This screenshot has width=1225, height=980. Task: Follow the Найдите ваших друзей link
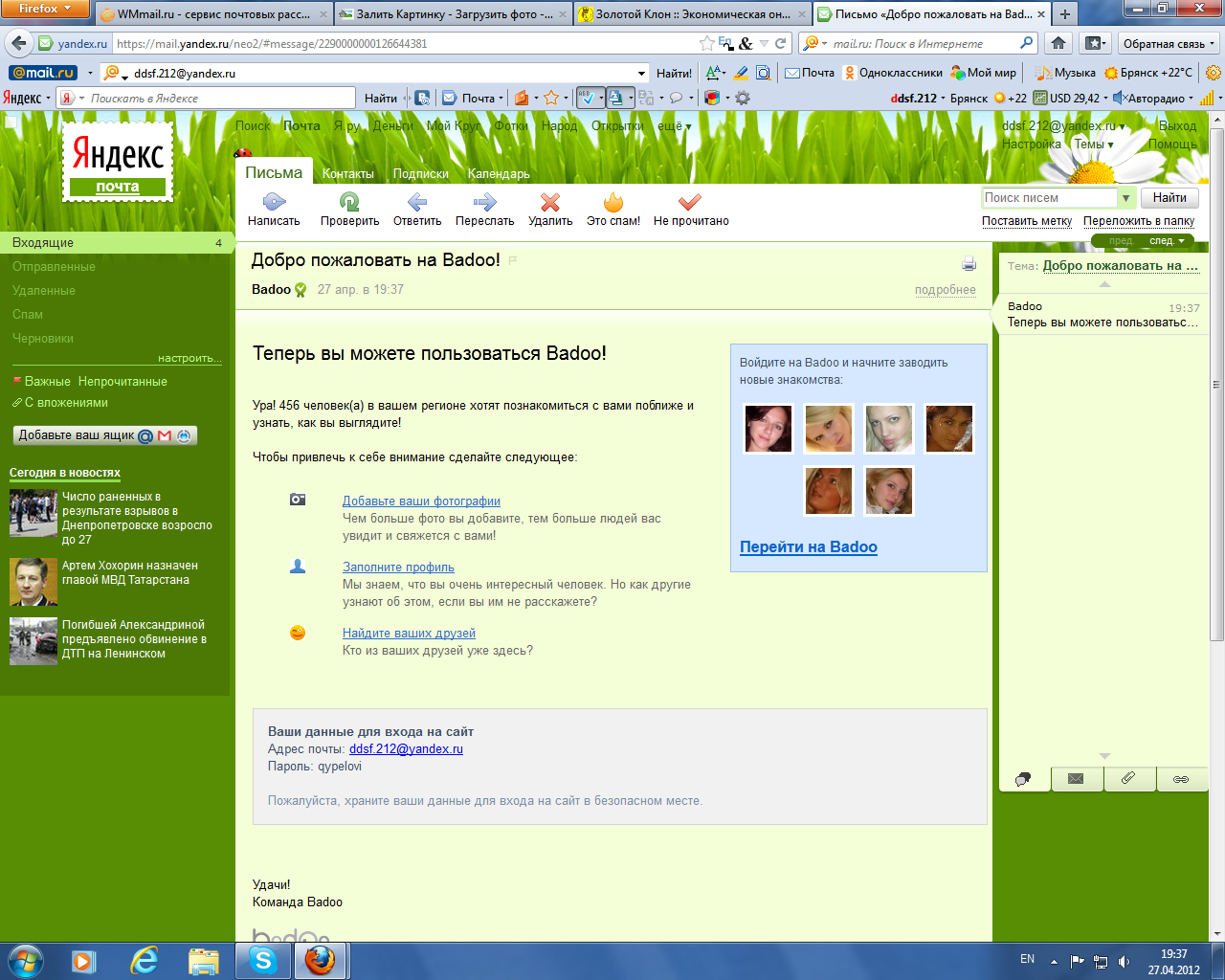[409, 633]
